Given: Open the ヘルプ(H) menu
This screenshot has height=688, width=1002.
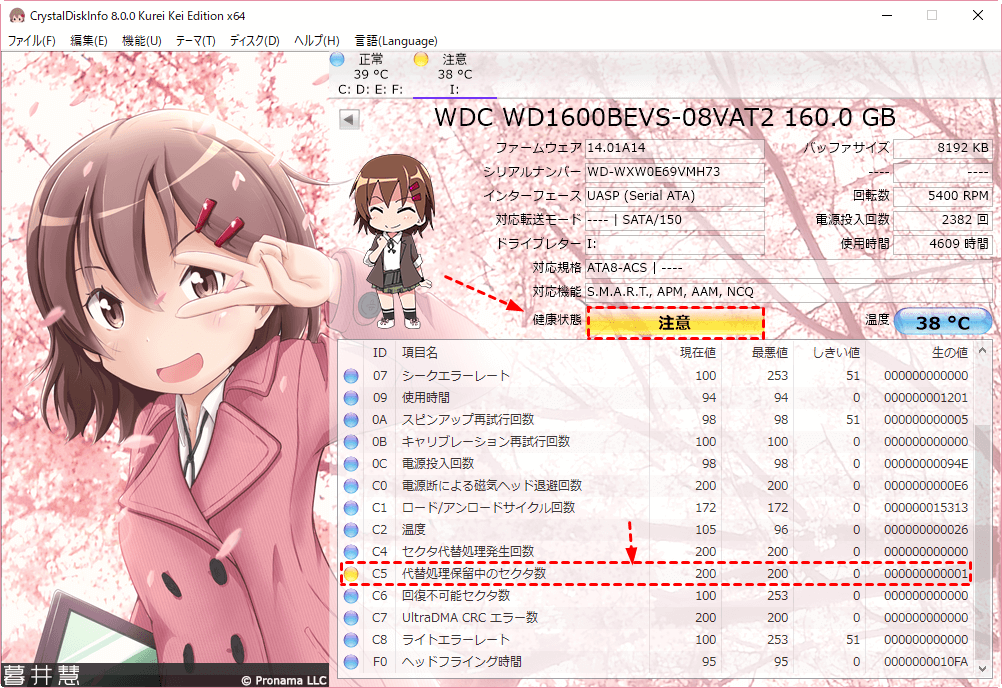Looking at the screenshot, I should [x=316, y=41].
